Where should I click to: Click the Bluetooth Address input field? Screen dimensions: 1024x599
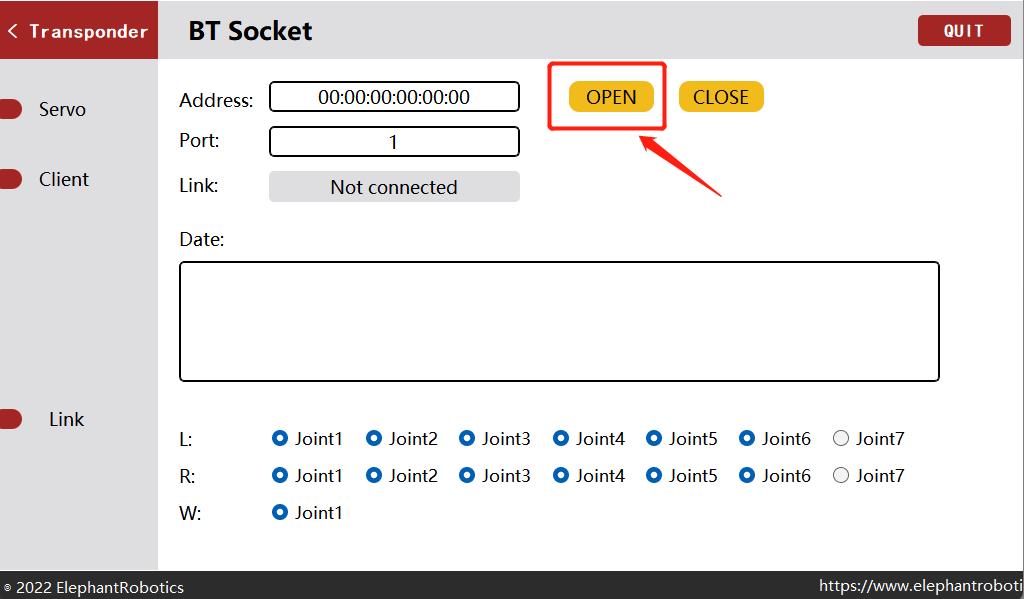[394, 97]
